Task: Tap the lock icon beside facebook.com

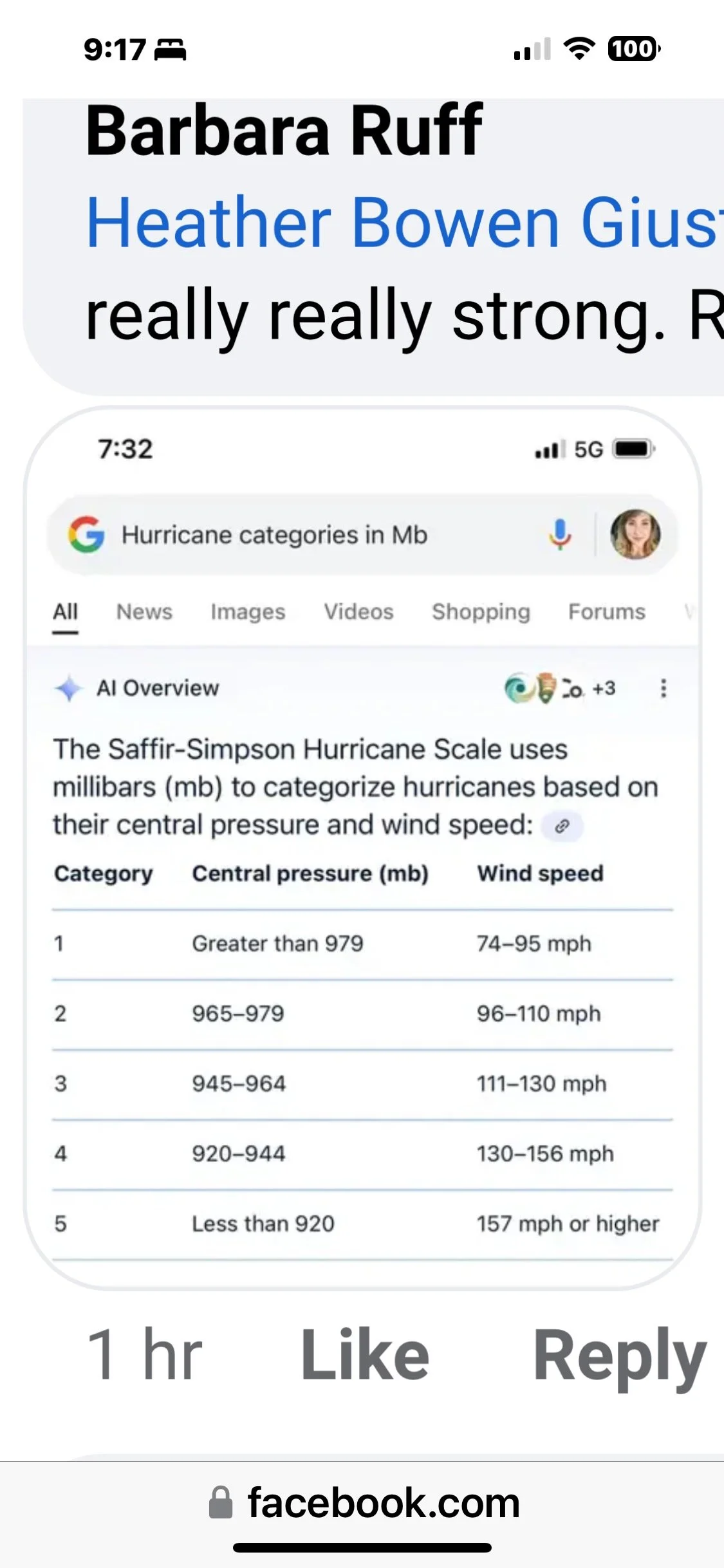Action: click(221, 1502)
